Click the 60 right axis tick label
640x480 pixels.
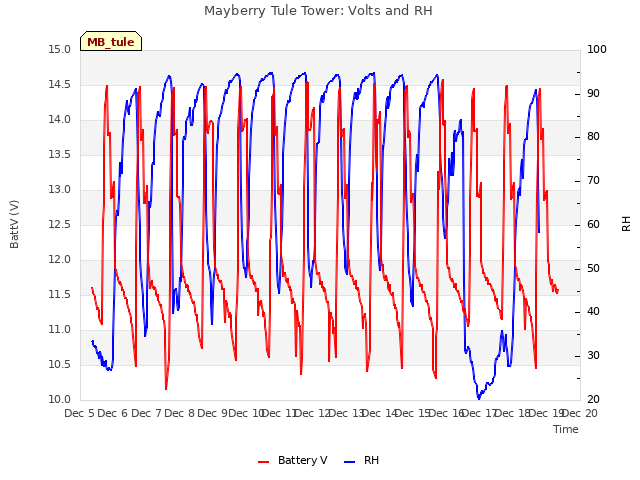click(x=593, y=225)
